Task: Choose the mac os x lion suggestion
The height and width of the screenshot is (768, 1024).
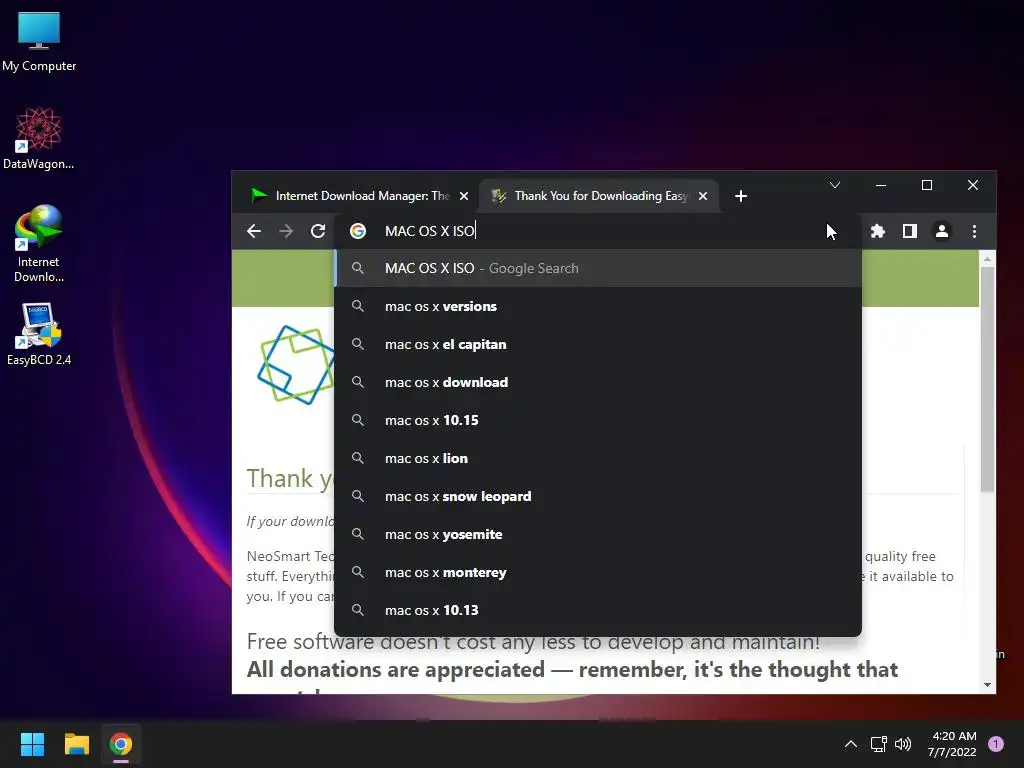Action: (598, 458)
